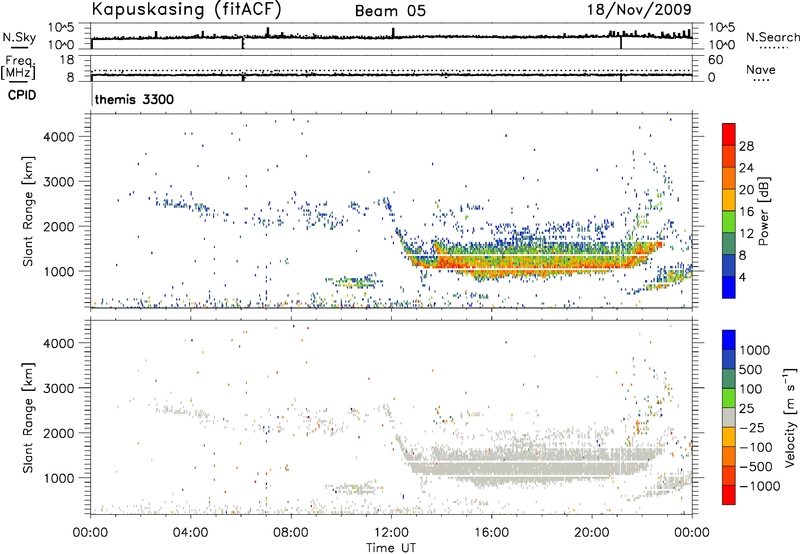Click the '28' value on the Power colorbar
Screen dimensions: 800x554
tap(746, 146)
